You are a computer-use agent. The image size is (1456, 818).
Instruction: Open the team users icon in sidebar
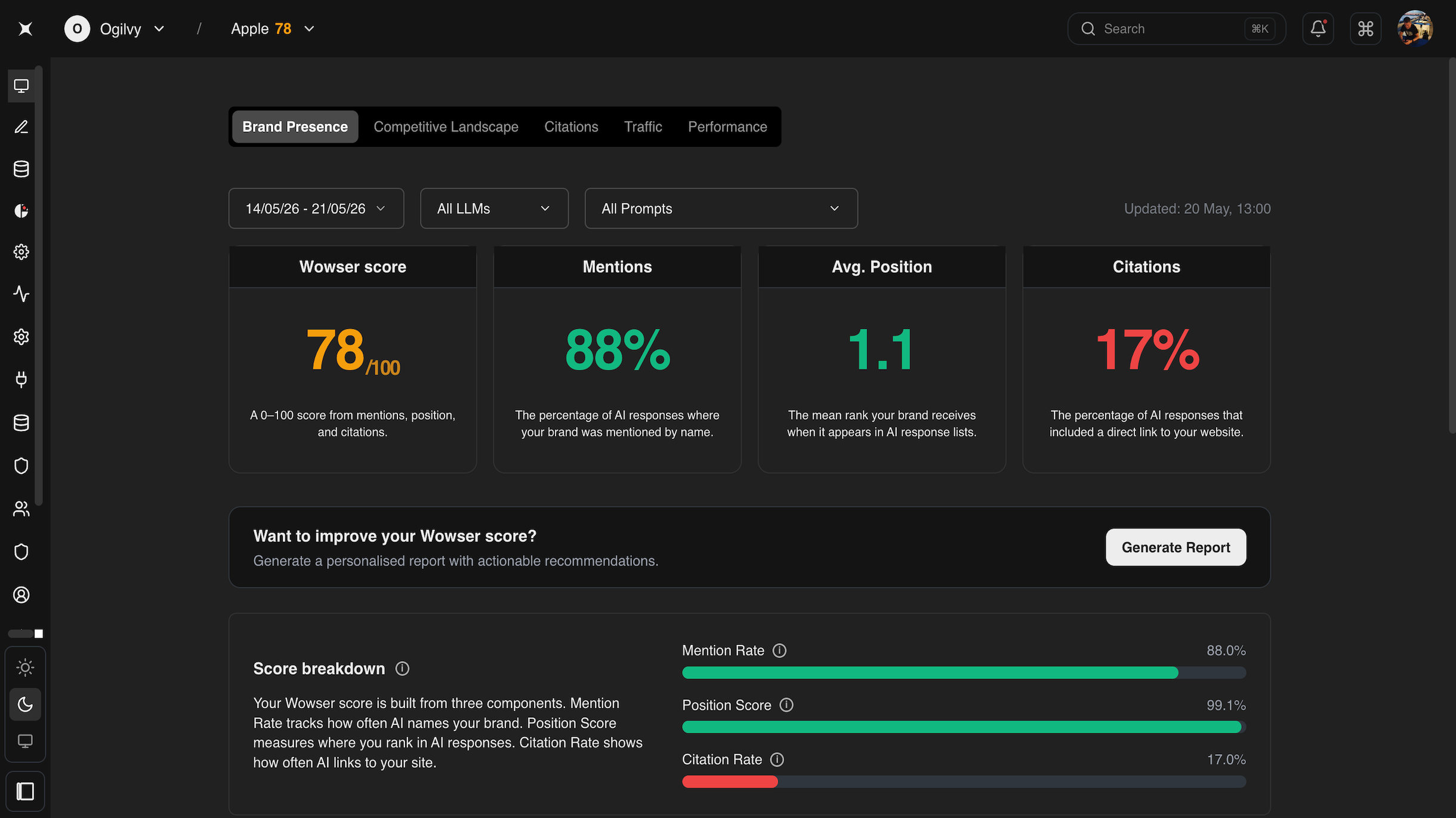[x=21, y=509]
